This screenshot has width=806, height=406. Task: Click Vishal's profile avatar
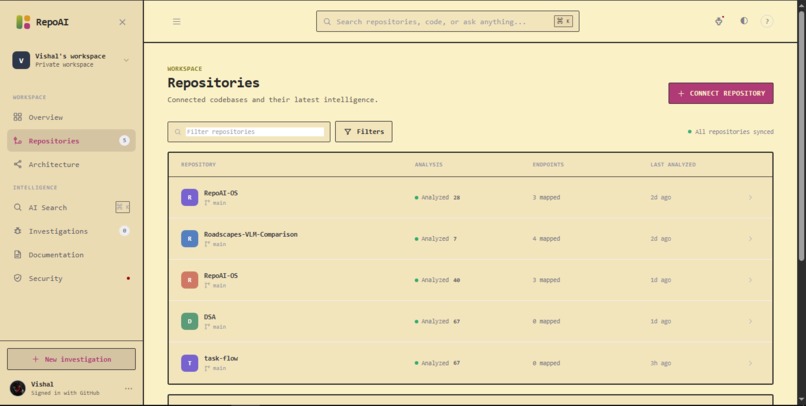tap(17, 389)
